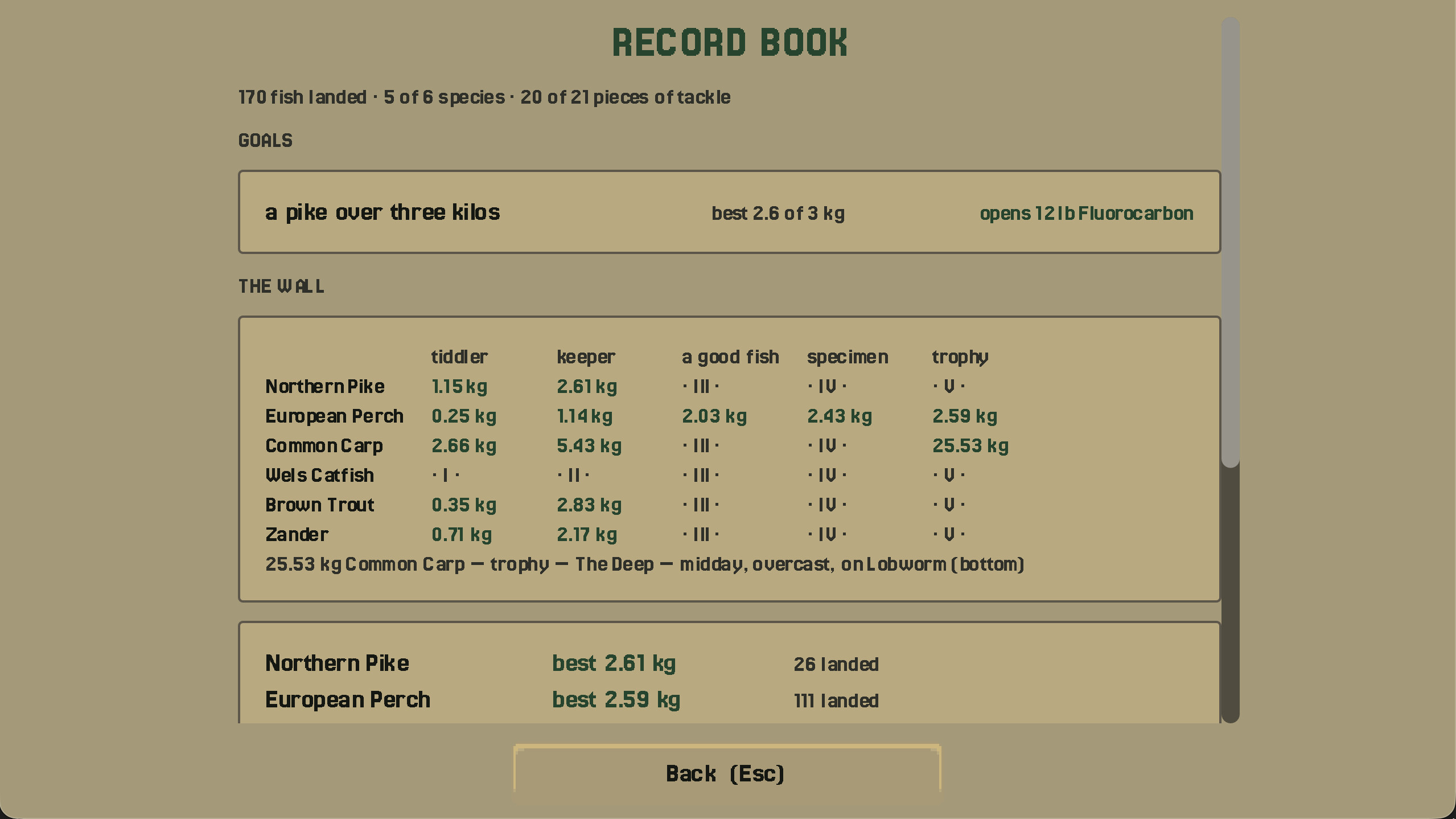Select Northern Pike keeper 2.61 kg cell
This screenshot has height=819, width=1456.
[586, 387]
